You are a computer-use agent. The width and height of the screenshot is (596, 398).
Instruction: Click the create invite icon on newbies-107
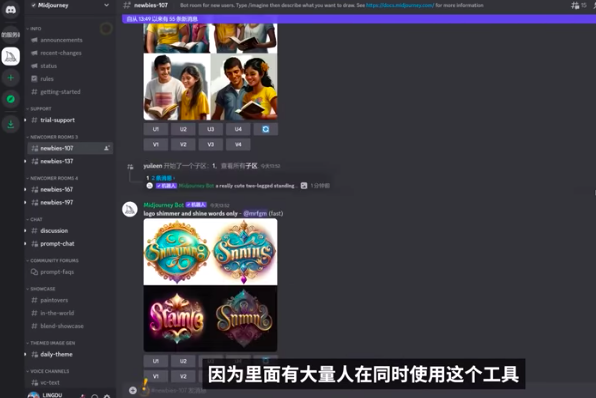(x=107, y=148)
